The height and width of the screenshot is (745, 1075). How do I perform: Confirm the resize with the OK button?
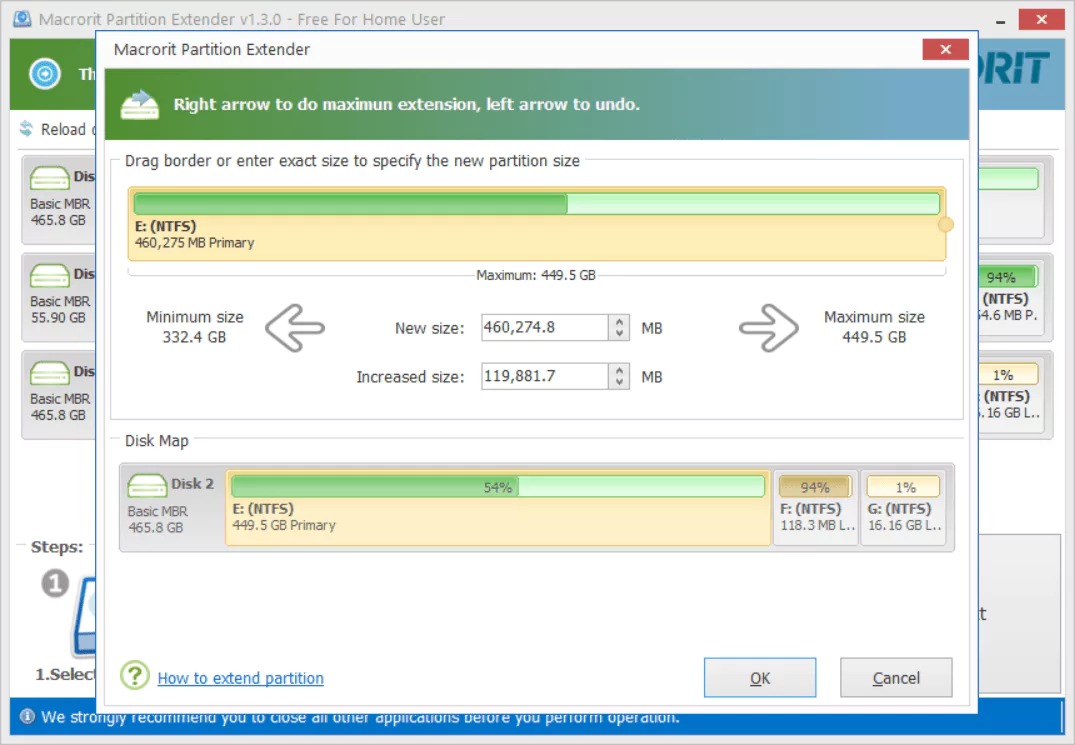click(x=760, y=677)
